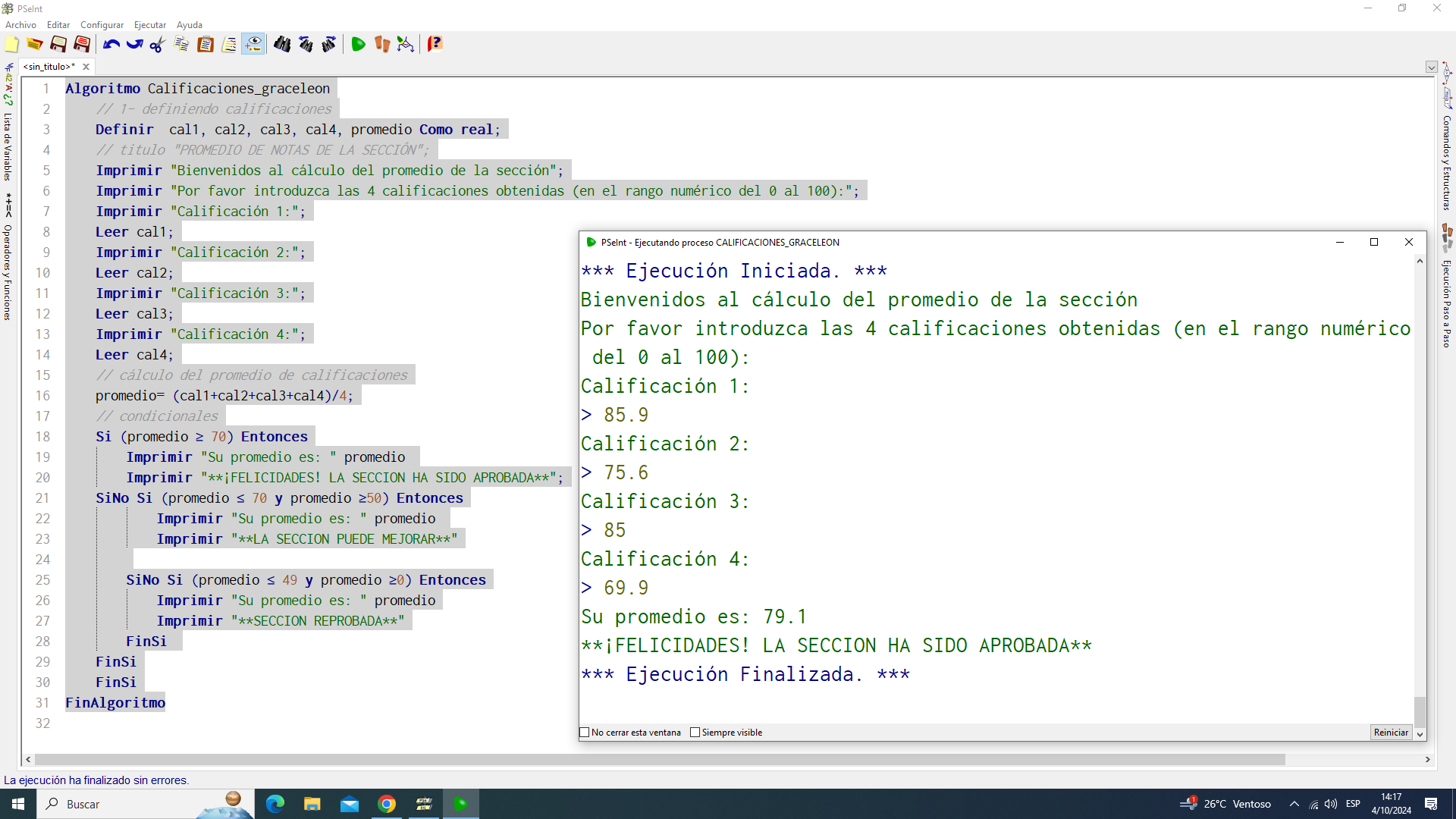
Task: Click the editor horizontal scrollbar
Action: tap(660, 759)
